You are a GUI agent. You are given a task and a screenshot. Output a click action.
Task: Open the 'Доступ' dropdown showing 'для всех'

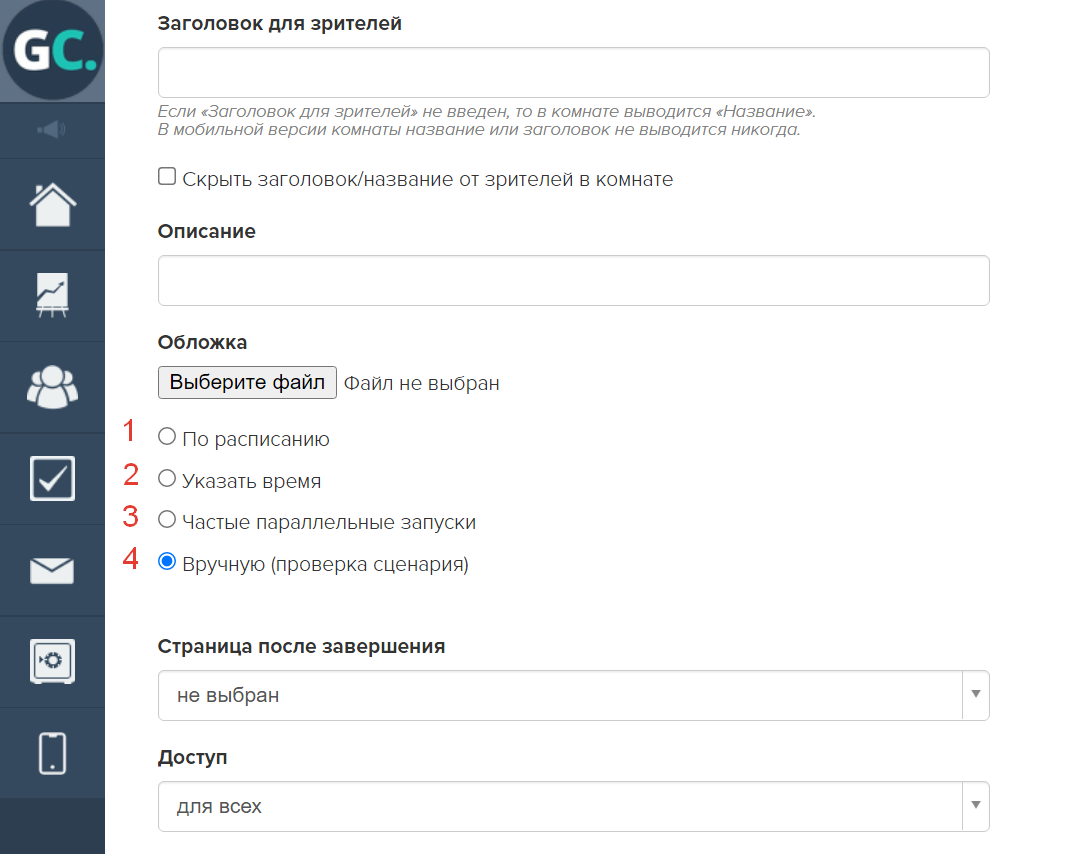pos(573,806)
